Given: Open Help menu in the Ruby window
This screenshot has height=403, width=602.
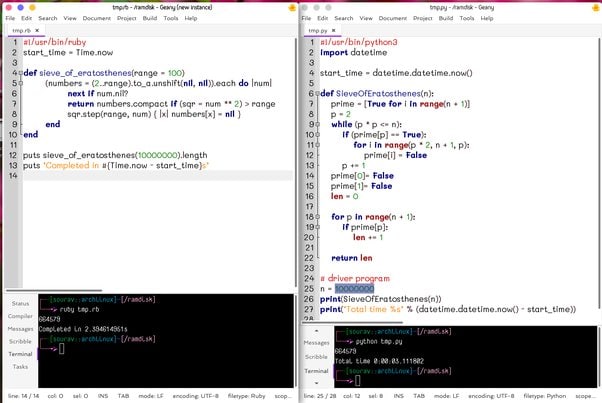Looking at the screenshot, I should (191, 18).
